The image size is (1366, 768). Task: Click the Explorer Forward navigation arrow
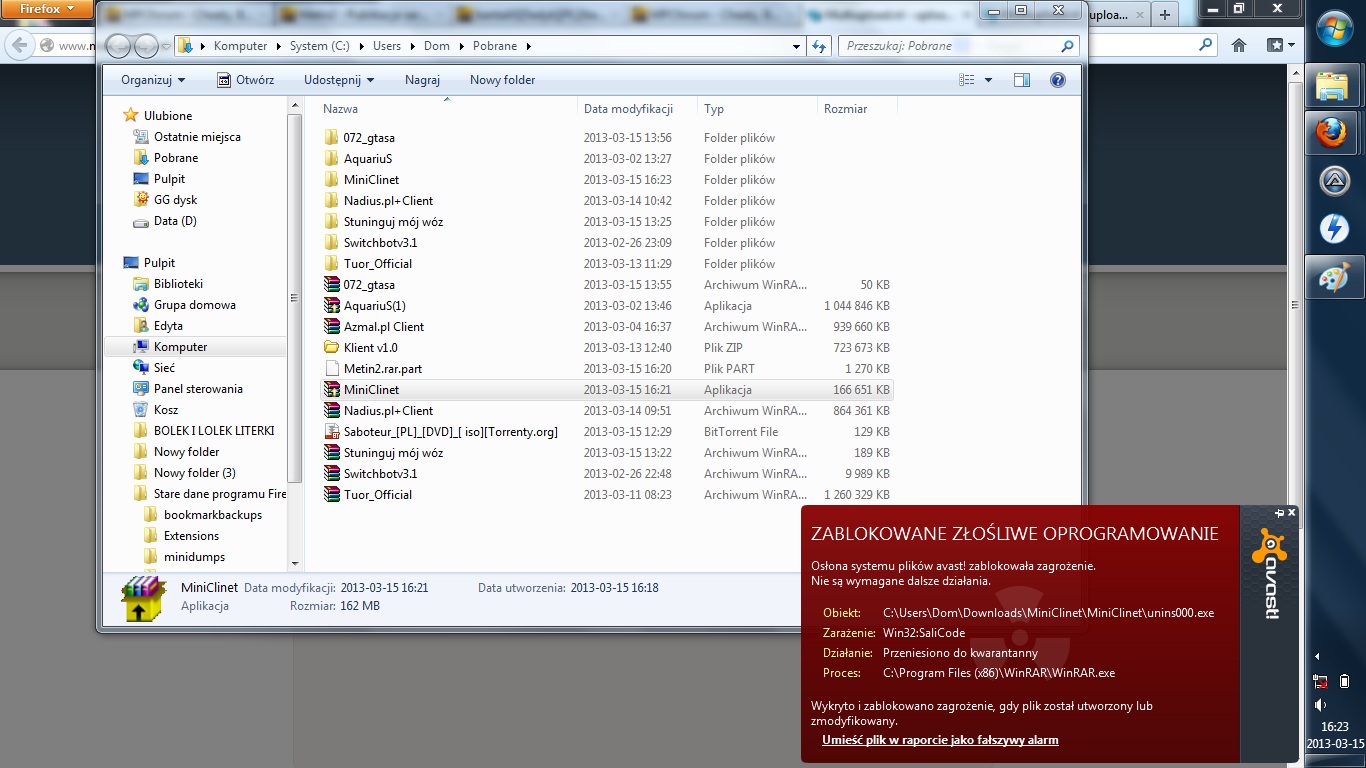146,46
